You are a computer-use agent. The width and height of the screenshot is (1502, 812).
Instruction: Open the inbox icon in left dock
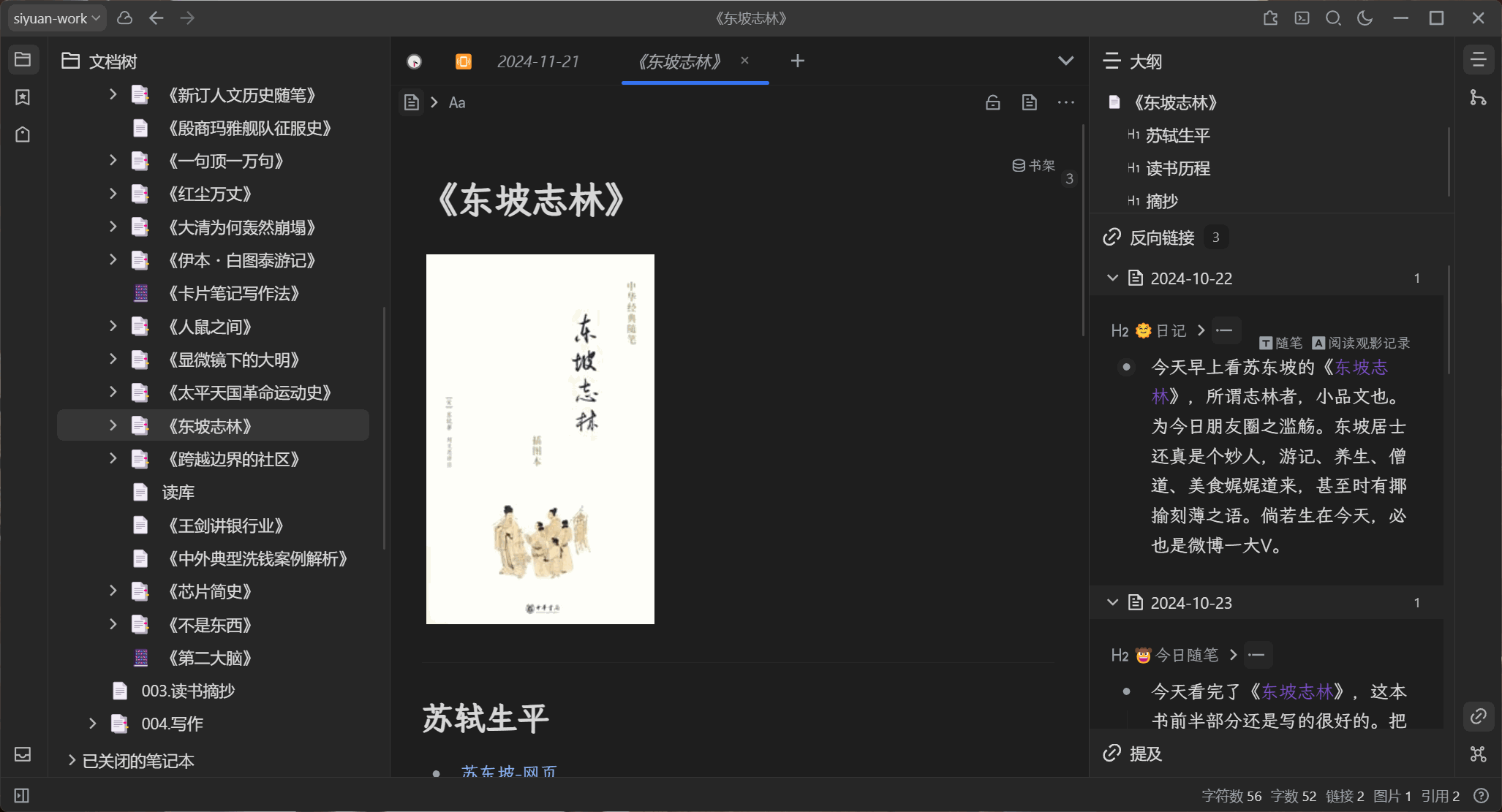tap(23, 754)
